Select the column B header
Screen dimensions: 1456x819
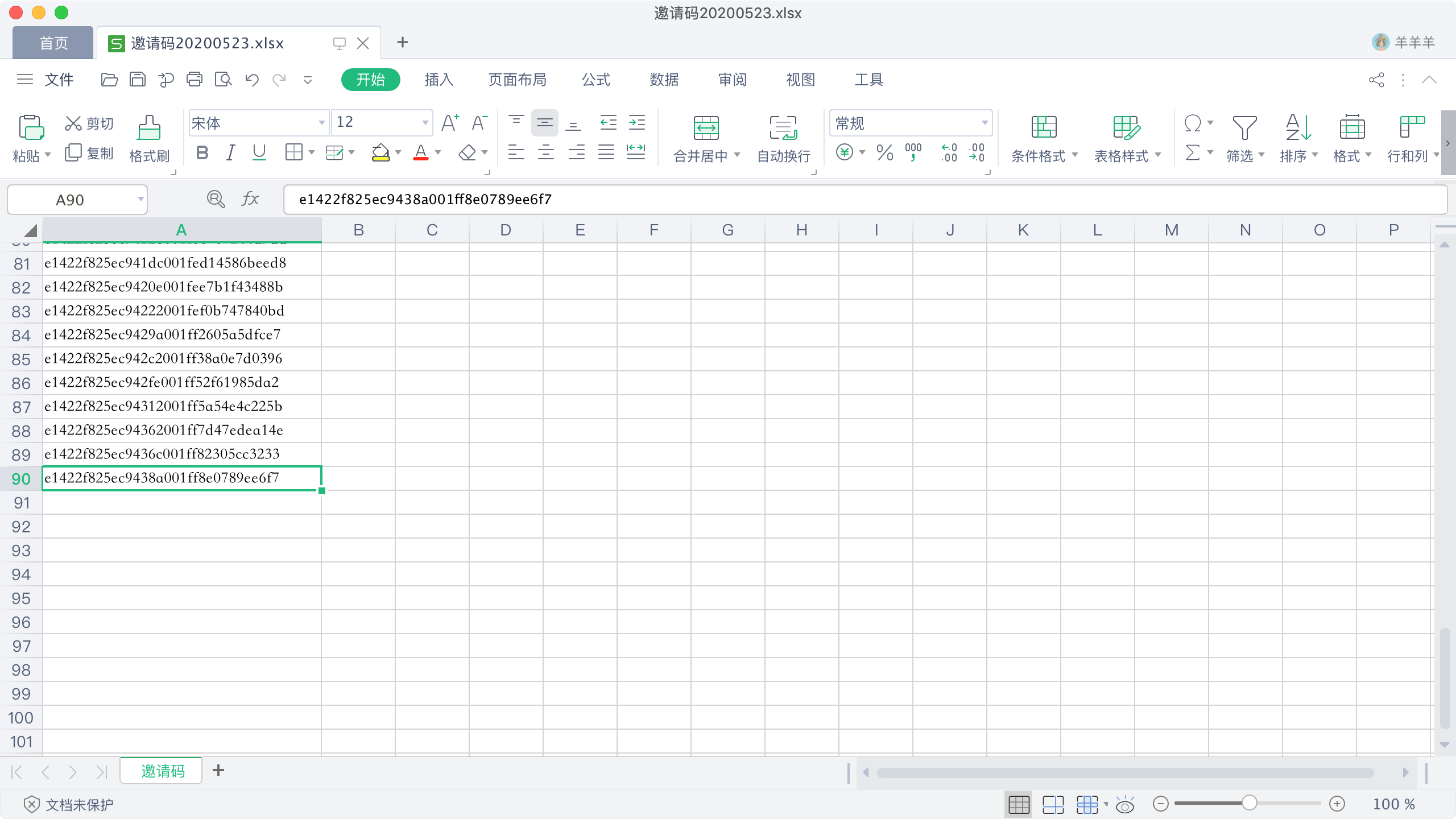tap(358, 230)
